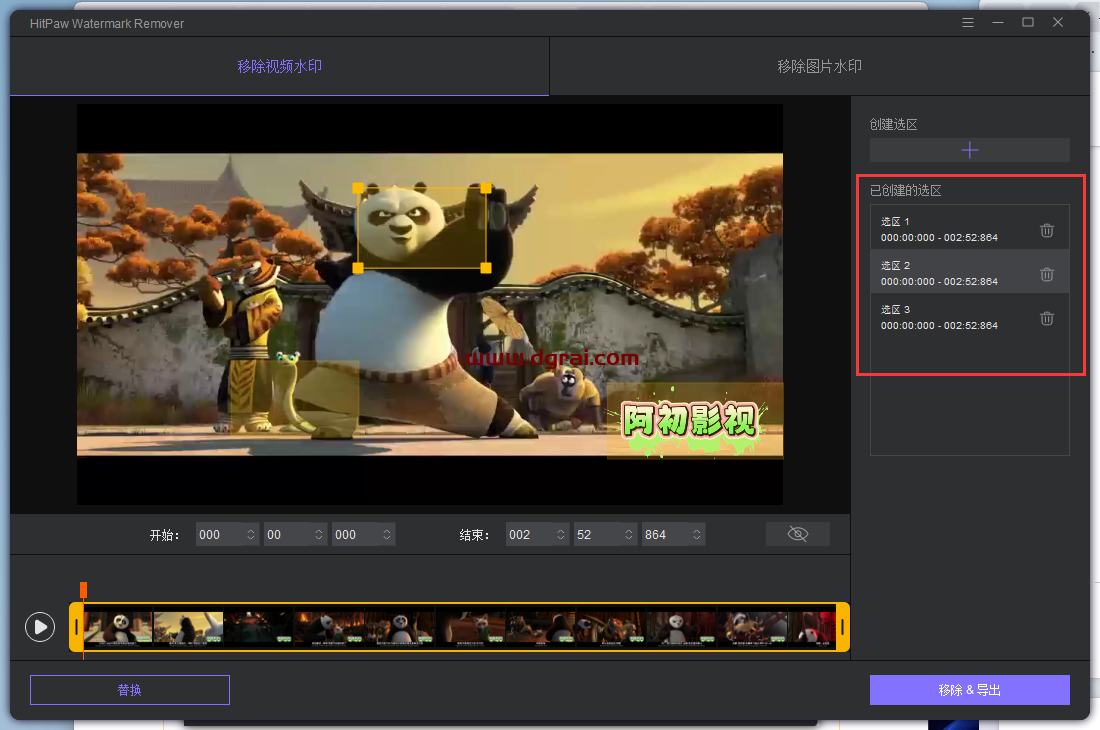The width and height of the screenshot is (1100, 730).
Task: Play the video preview
Action: point(40,627)
